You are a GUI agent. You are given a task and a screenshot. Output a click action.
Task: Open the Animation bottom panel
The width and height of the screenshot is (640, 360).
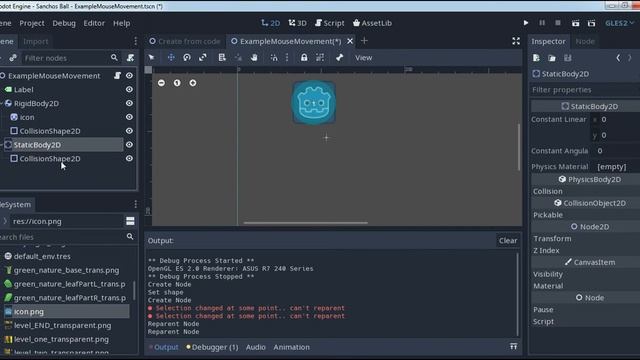click(291, 347)
